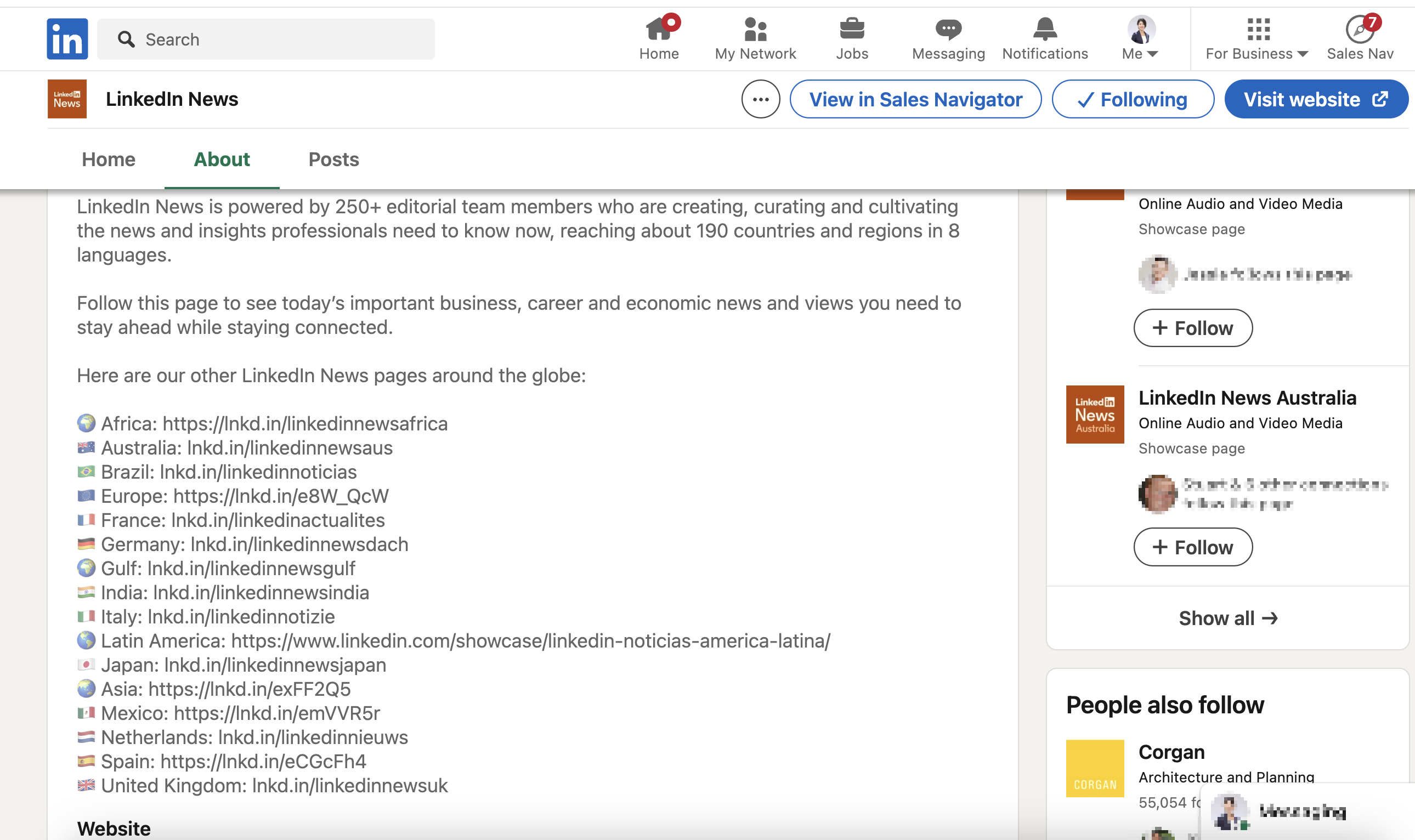The width and height of the screenshot is (1415, 840).
Task: Click the Home notification red badge
Action: point(671,22)
